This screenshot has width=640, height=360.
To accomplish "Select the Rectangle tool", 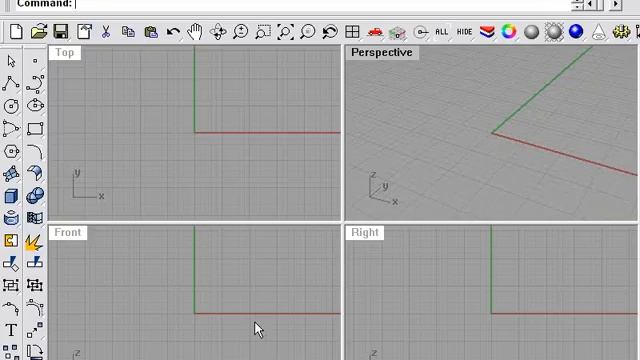I will pyautogui.click(x=35, y=129).
